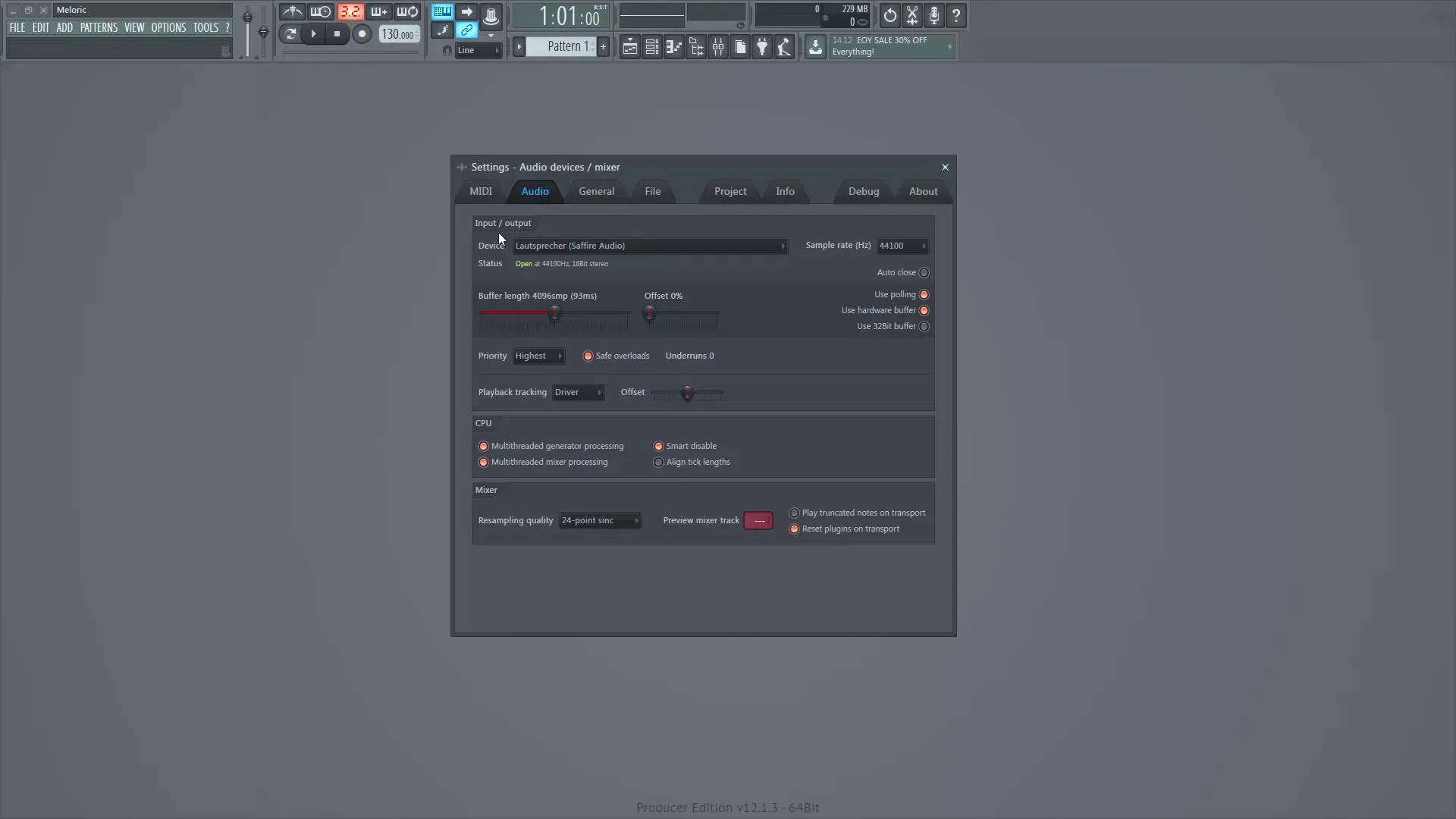This screenshot has height=819, width=1456.
Task: Toggle the 3.2 countdown before recording
Action: click(350, 12)
